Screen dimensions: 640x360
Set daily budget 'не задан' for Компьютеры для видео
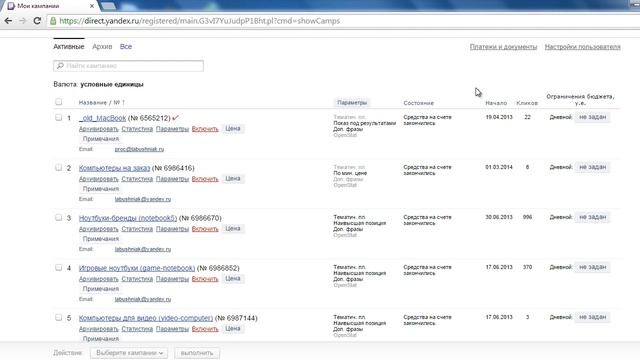593,317
